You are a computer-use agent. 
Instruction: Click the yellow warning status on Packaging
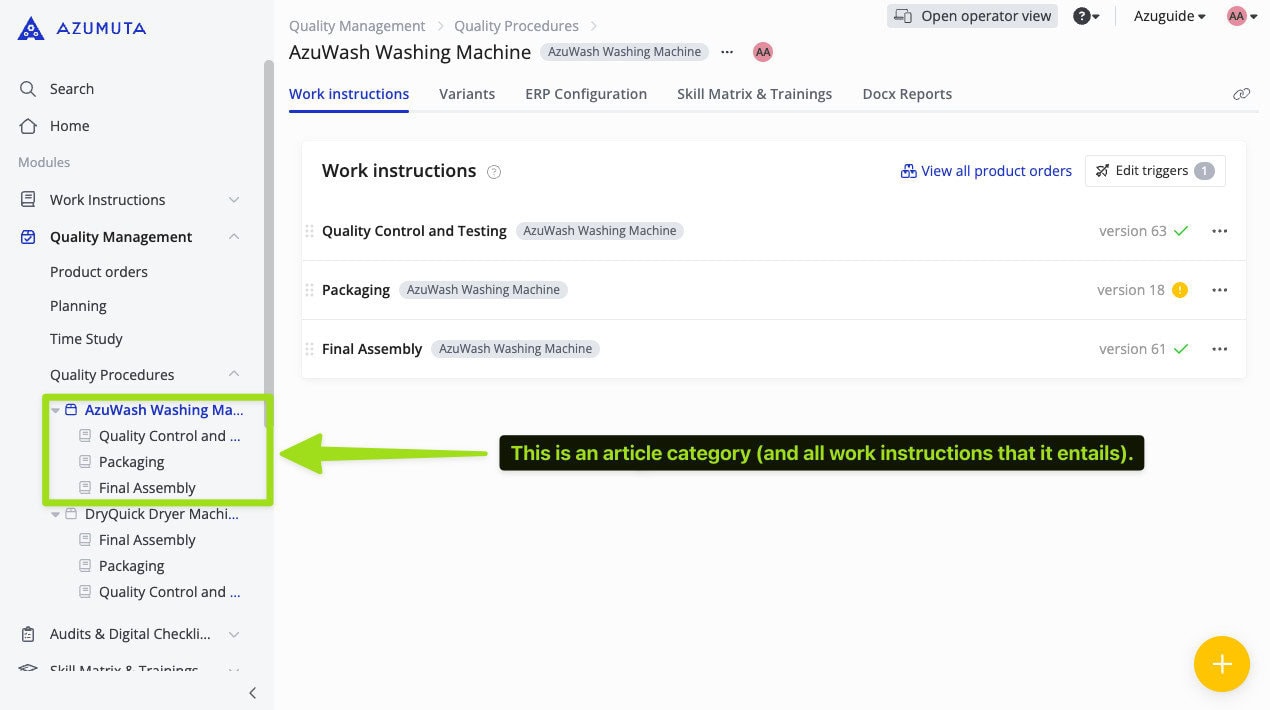(1180, 290)
